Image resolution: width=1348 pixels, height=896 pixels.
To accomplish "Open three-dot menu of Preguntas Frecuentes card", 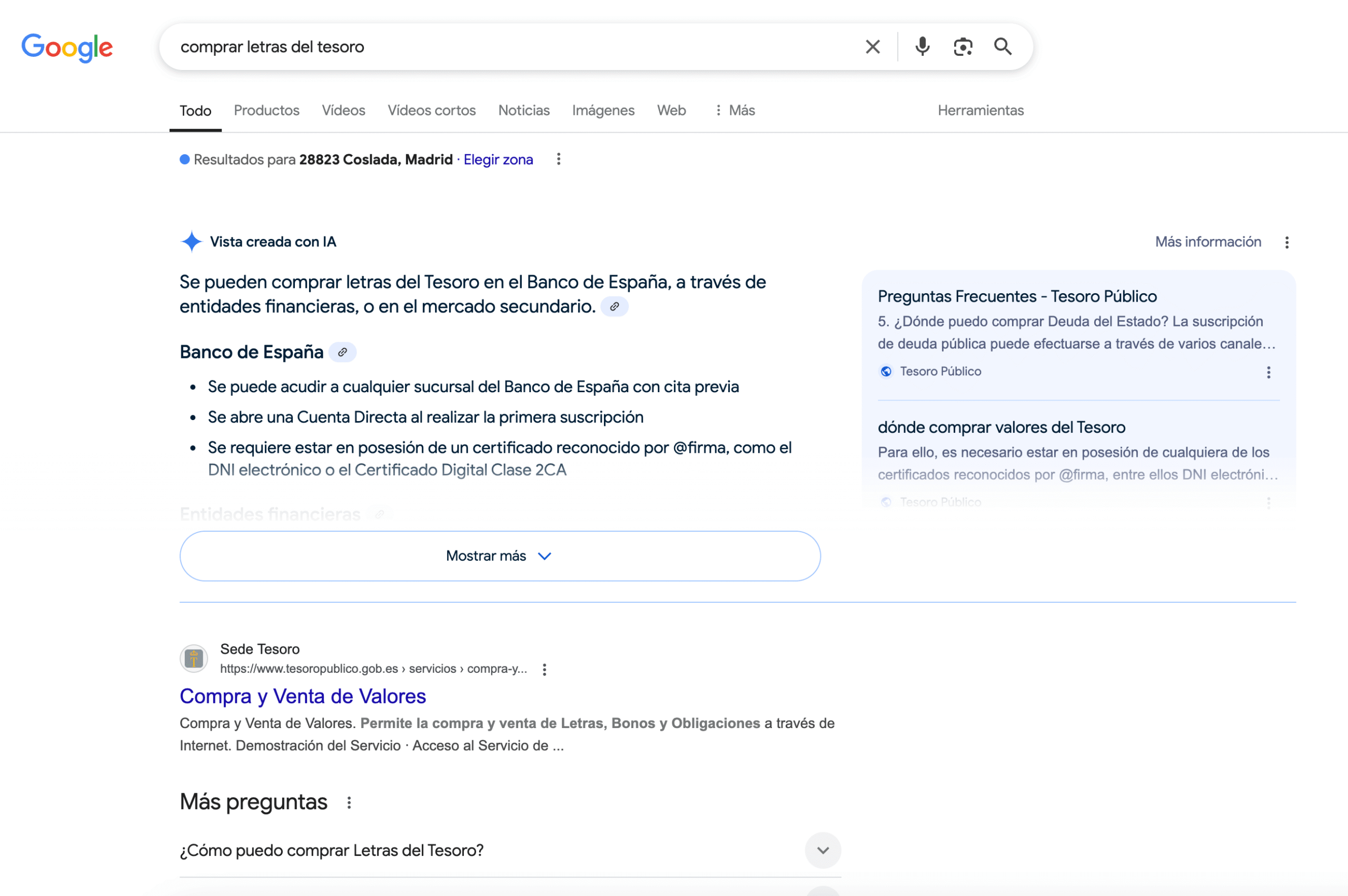I will [1268, 373].
